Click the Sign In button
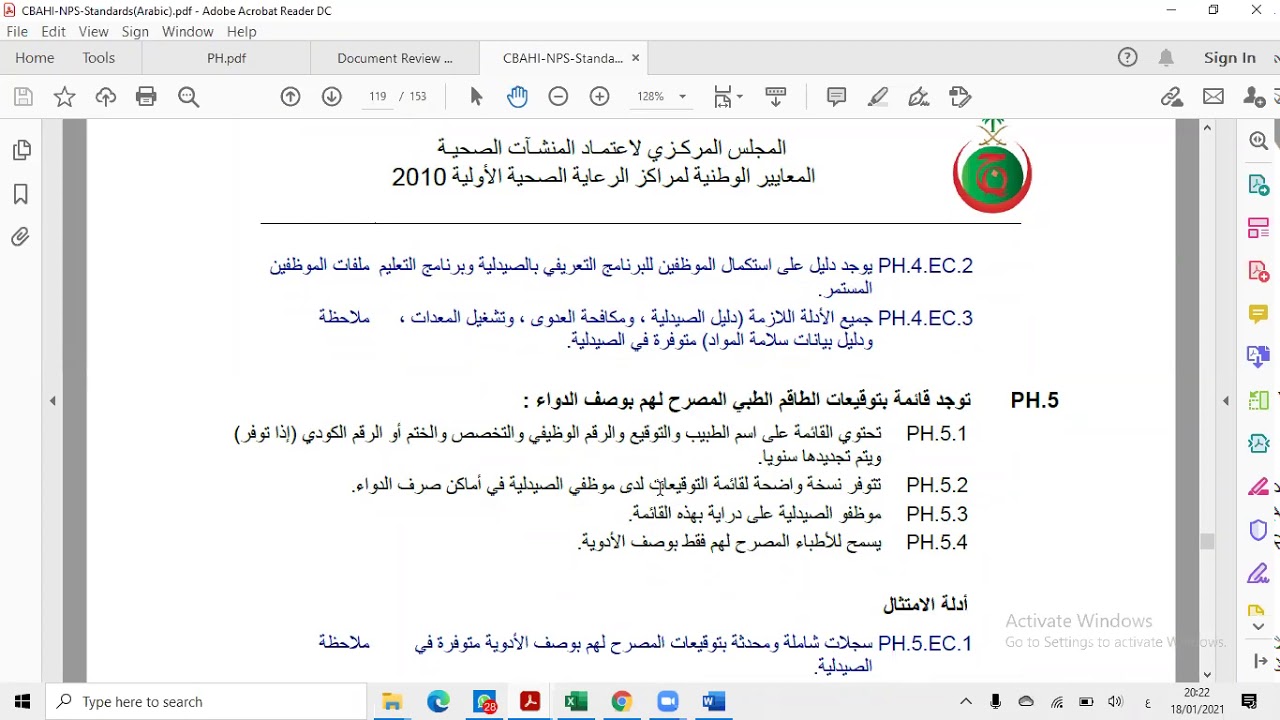This screenshot has width=1280, height=720. coord(1230,58)
